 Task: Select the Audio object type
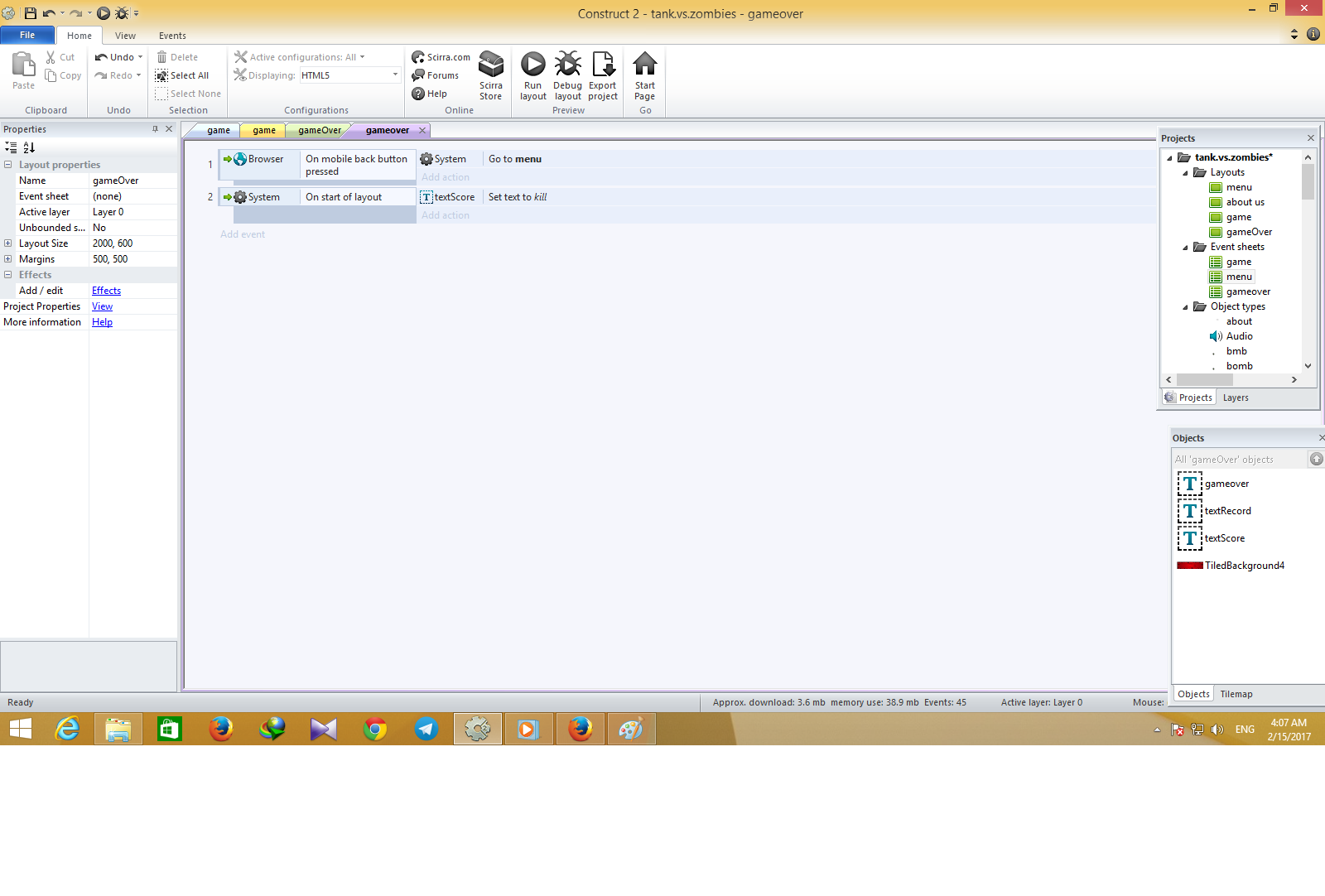[x=1231, y=336]
